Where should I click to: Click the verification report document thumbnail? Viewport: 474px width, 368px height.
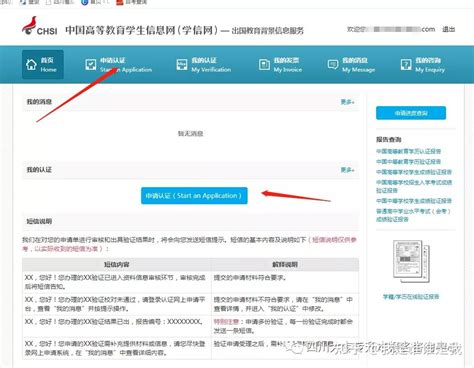411,261
